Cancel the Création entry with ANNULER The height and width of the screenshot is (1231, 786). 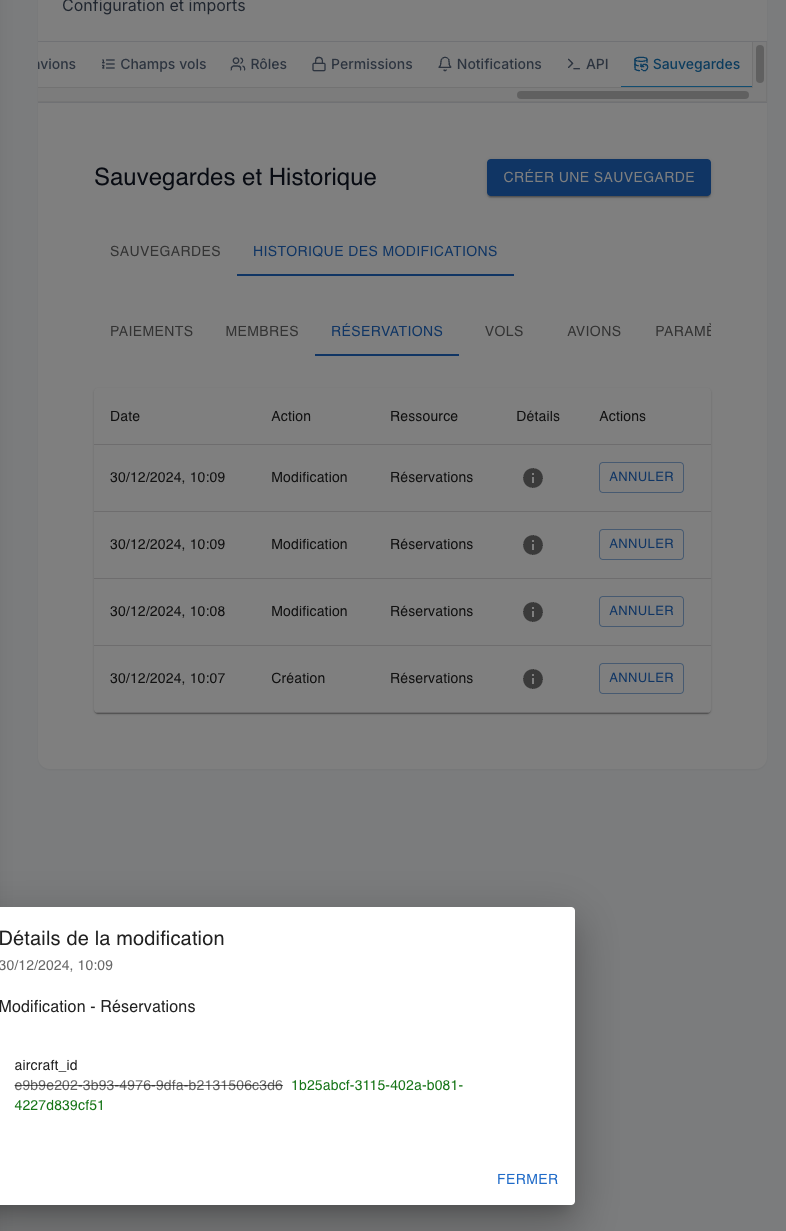(641, 678)
